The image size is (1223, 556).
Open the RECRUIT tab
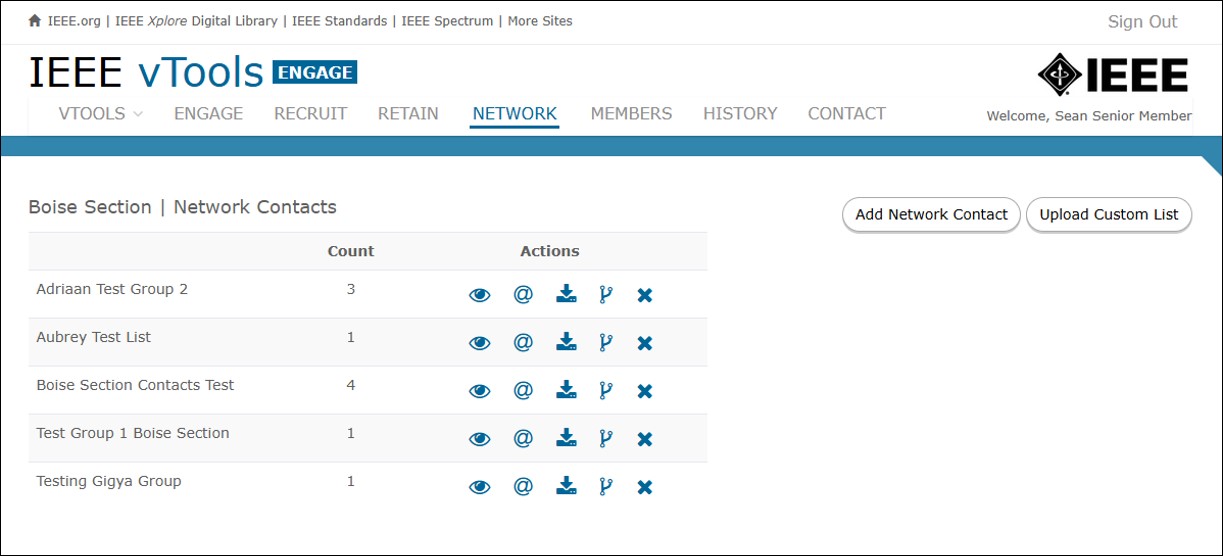coord(310,114)
